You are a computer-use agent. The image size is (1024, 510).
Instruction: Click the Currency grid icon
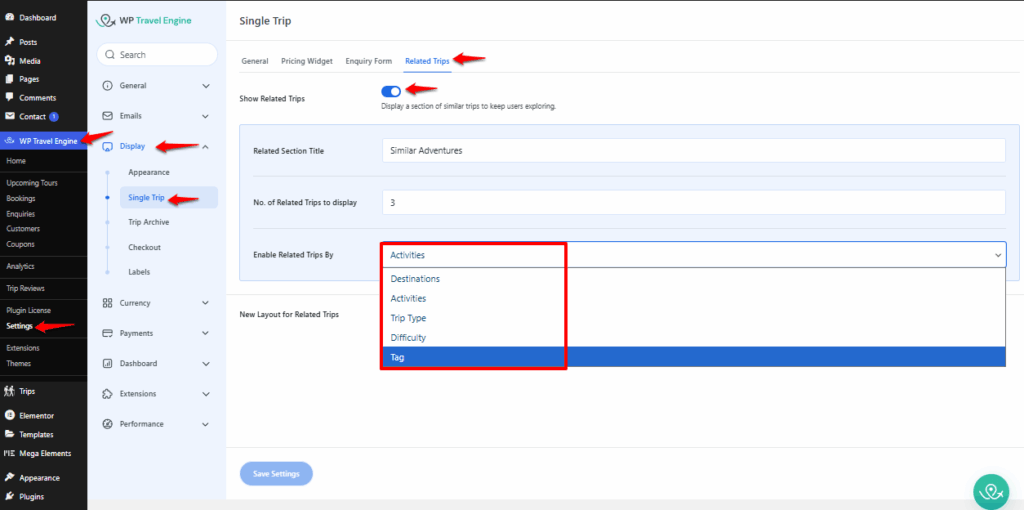(107, 303)
